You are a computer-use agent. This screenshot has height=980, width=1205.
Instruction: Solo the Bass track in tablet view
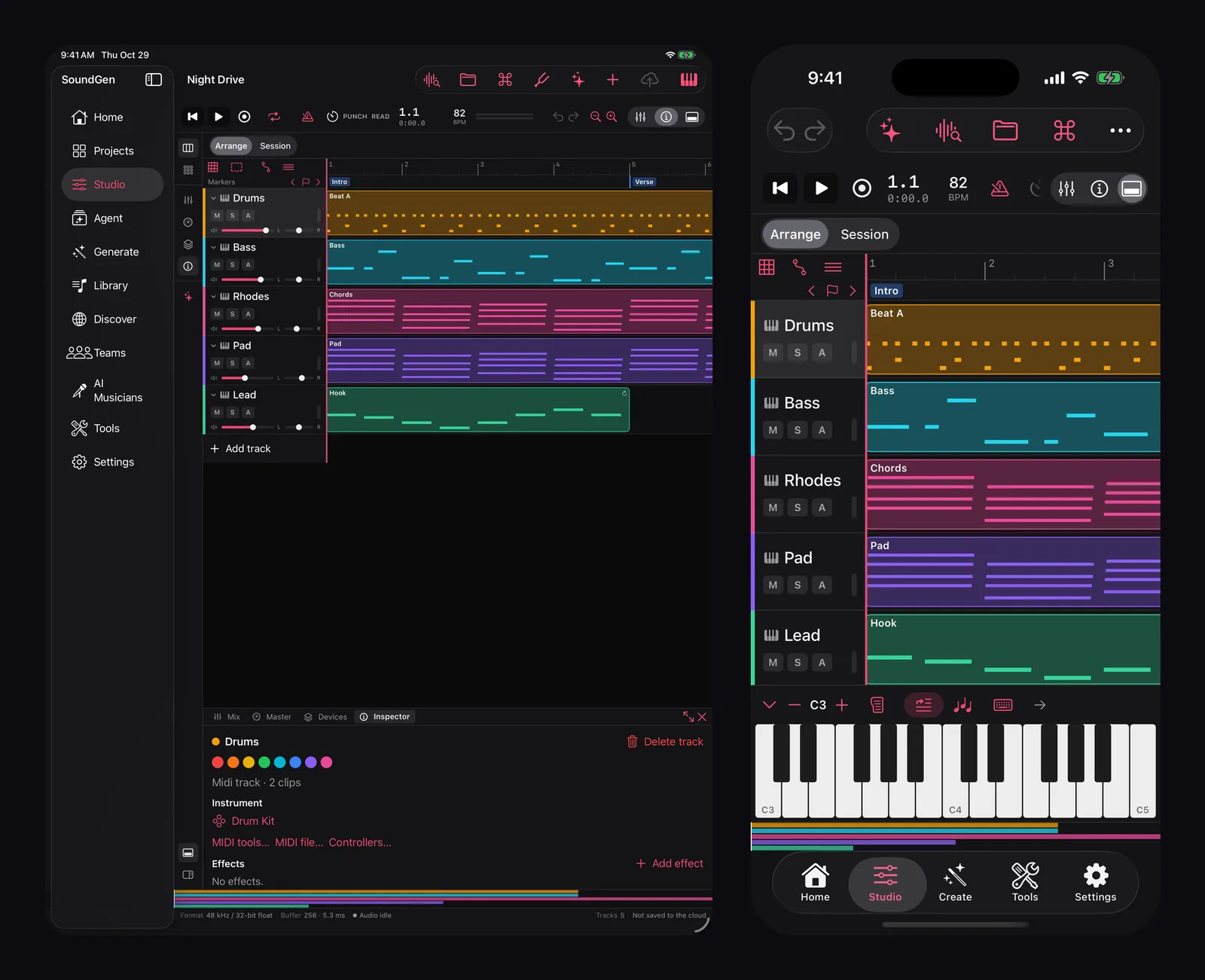pos(233,265)
